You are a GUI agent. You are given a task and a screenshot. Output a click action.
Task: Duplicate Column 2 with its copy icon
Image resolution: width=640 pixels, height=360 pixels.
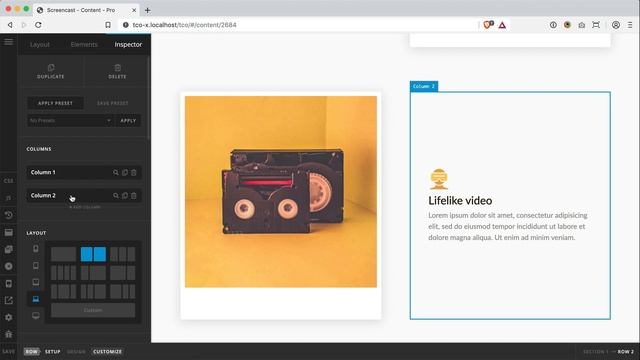125,196
